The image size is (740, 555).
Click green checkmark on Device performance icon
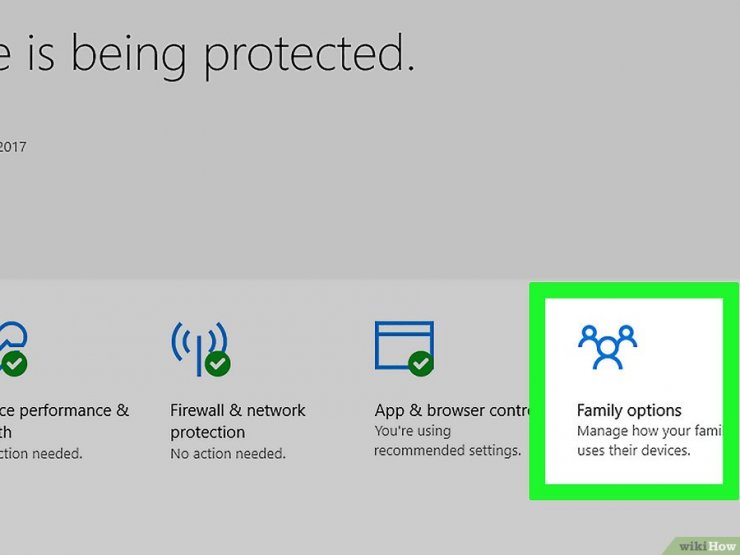pos(14,364)
